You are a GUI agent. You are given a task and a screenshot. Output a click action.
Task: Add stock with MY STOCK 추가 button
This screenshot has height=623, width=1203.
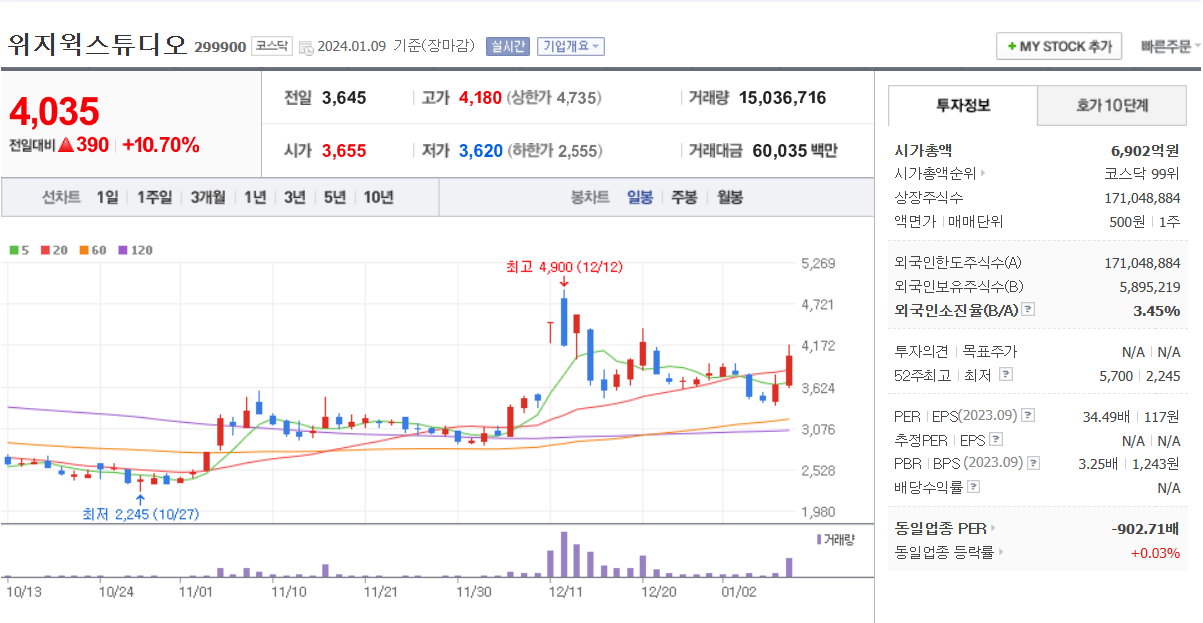click(1059, 46)
